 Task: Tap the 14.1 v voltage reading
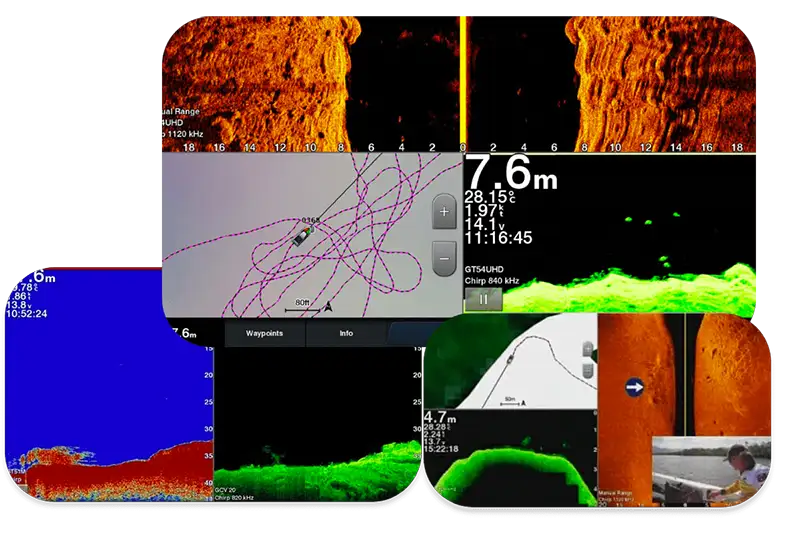point(485,224)
